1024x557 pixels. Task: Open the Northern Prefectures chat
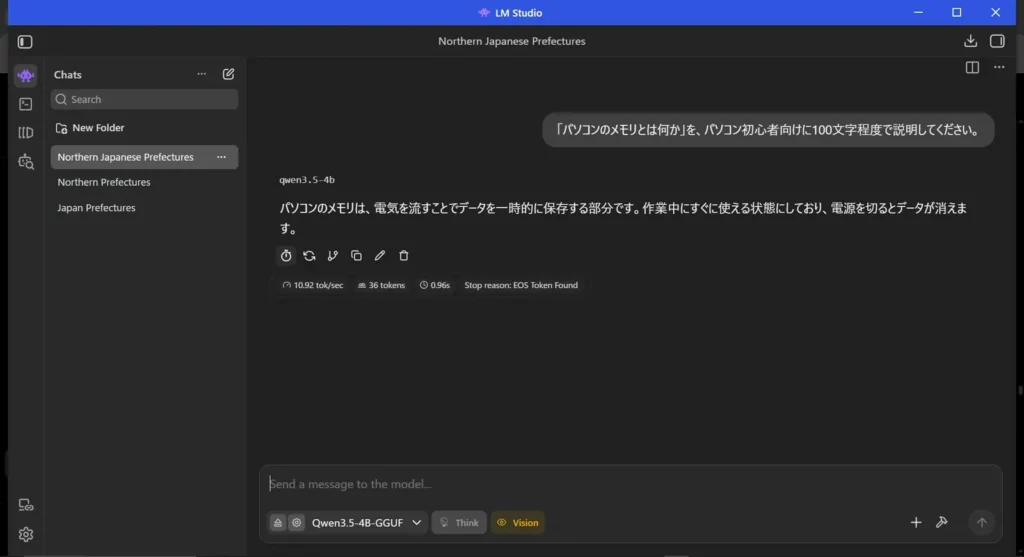(x=103, y=182)
